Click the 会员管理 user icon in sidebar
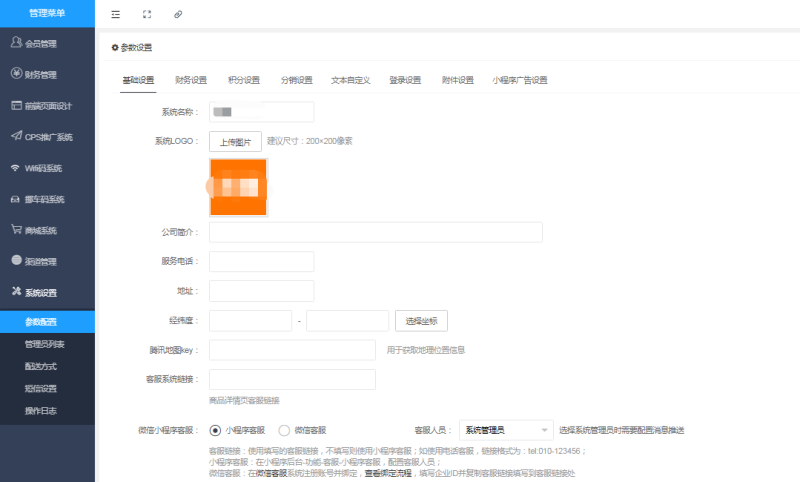This screenshot has height=482, width=800. pyautogui.click(x=16, y=43)
